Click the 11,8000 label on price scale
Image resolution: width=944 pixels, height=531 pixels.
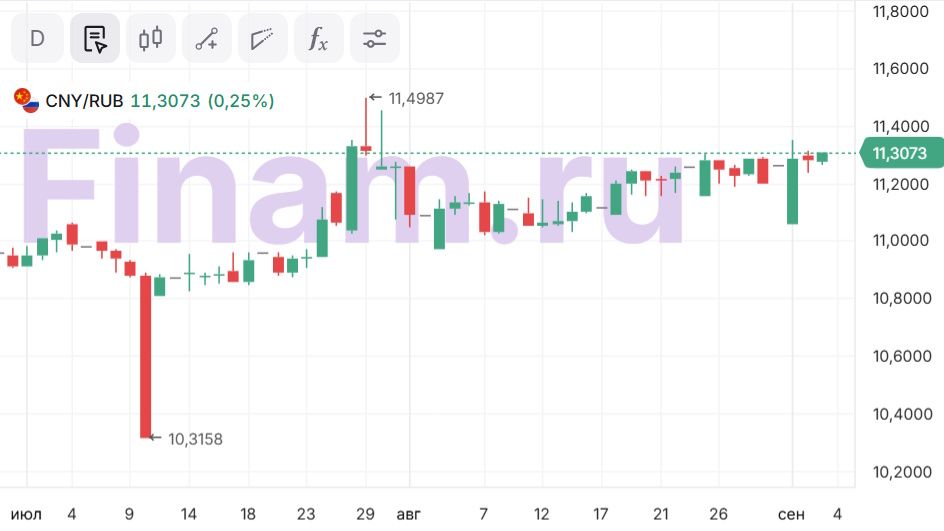point(899,12)
